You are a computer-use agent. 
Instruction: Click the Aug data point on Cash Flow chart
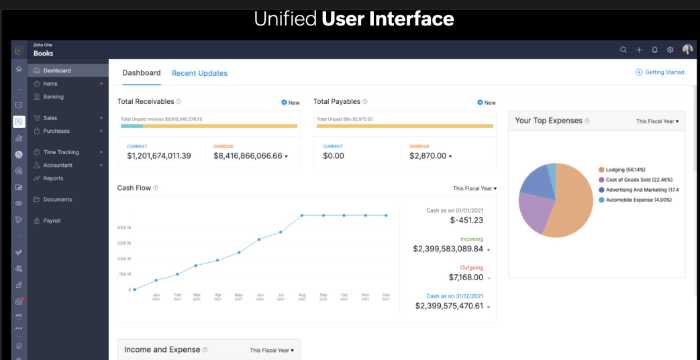click(302, 215)
